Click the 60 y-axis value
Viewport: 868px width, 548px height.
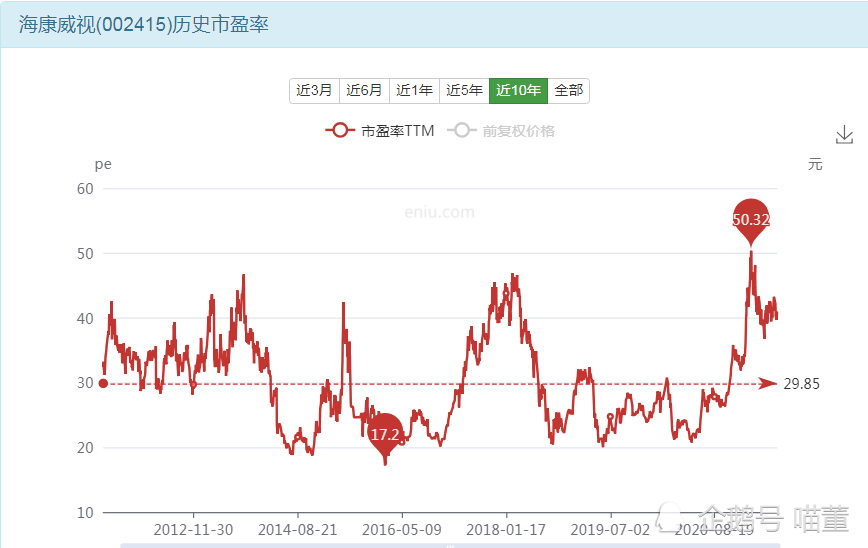tap(85, 189)
